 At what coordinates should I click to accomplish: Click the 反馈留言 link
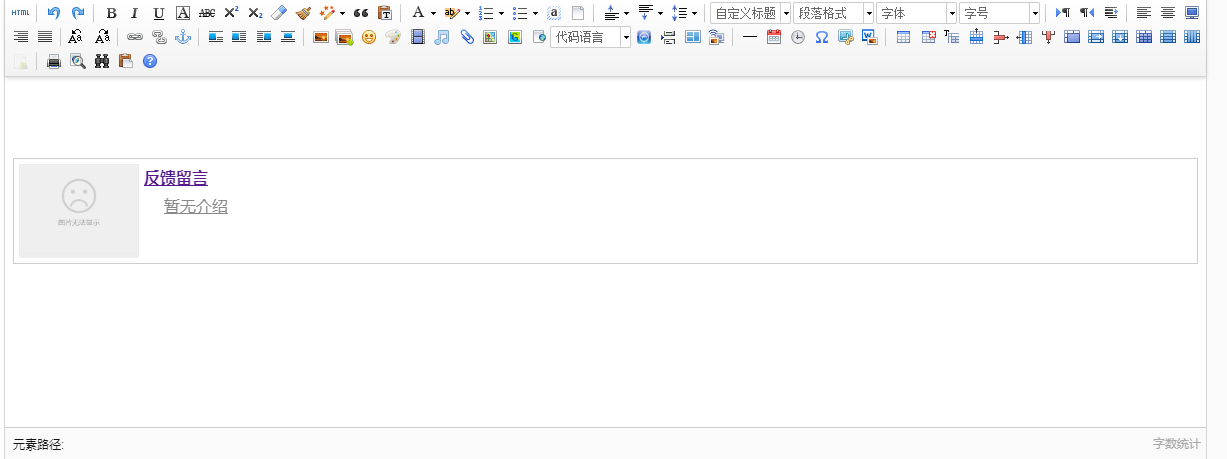[x=176, y=178]
